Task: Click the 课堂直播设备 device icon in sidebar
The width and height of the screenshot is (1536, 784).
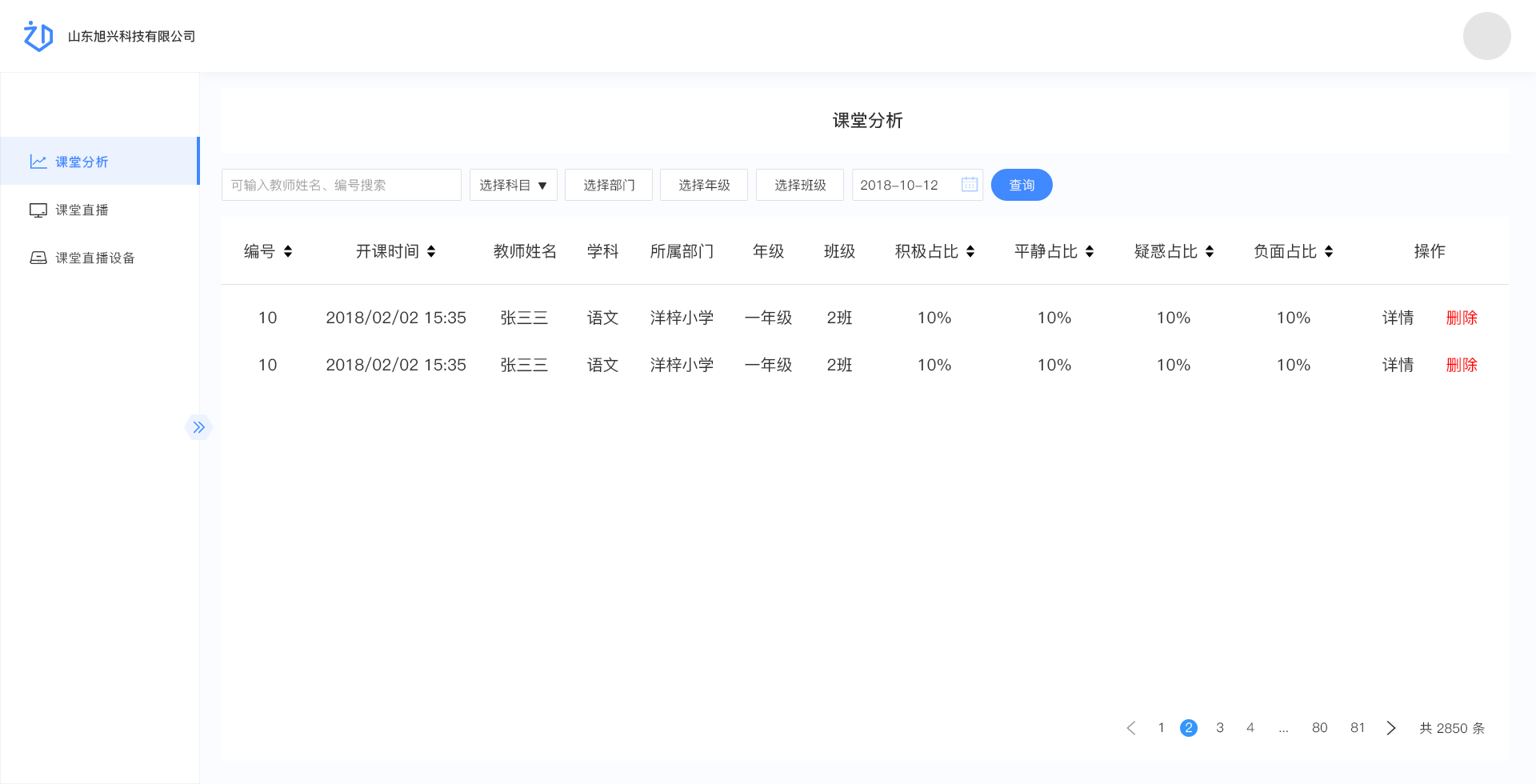Action: pos(38,258)
